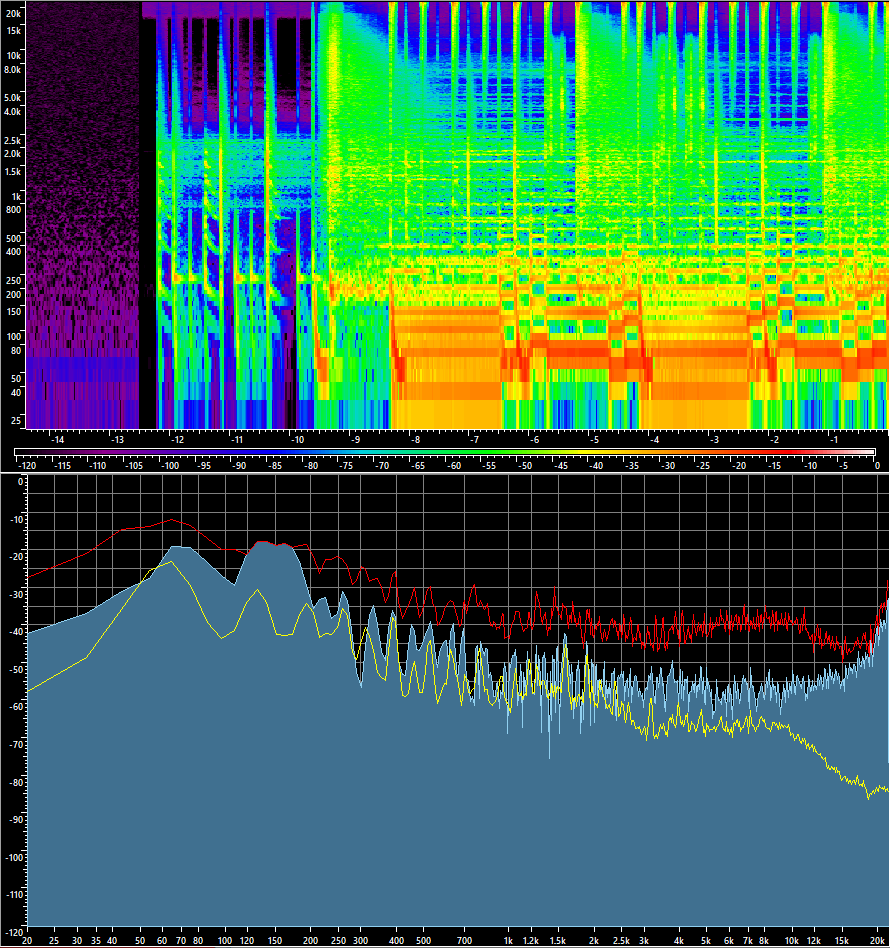Click the 4.0k frequency axis label
Image resolution: width=890 pixels, height=948 pixels.
pyautogui.click(x=12, y=111)
